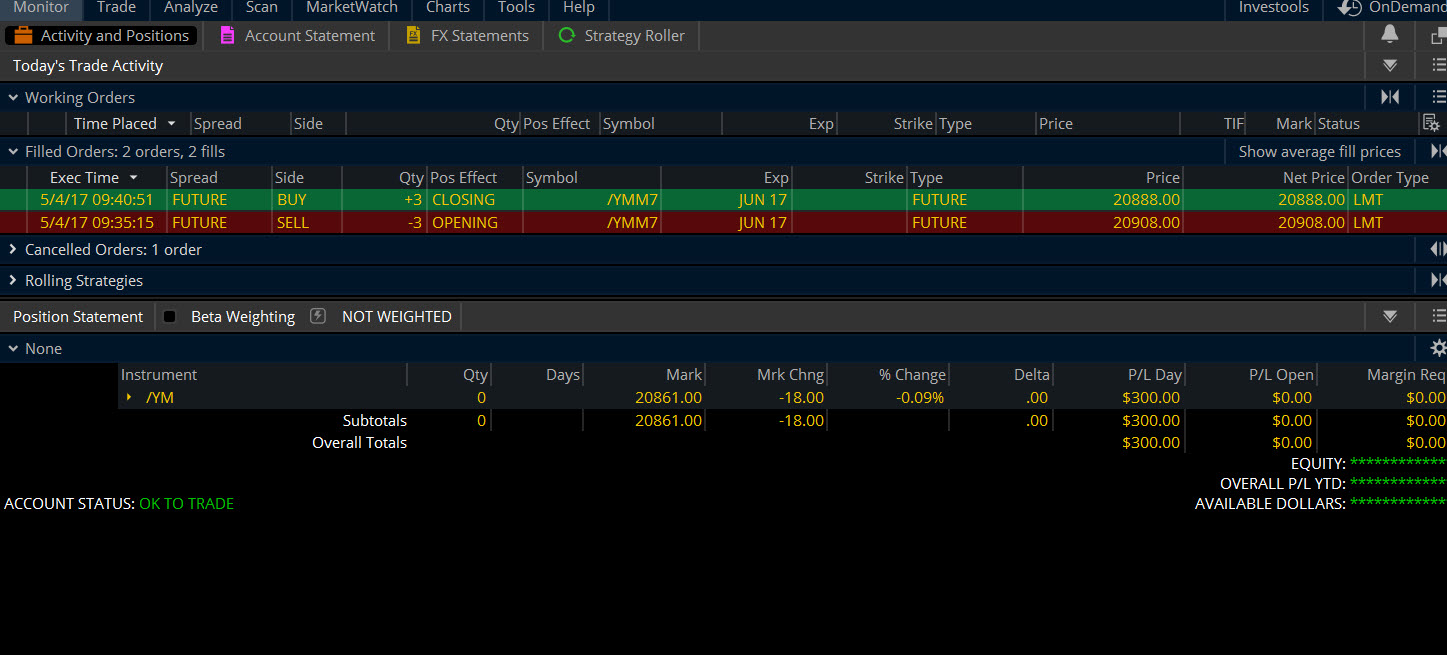1447x655 pixels.
Task: Click the OnDemand clock icon
Action: pyautogui.click(x=1349, y=8)
